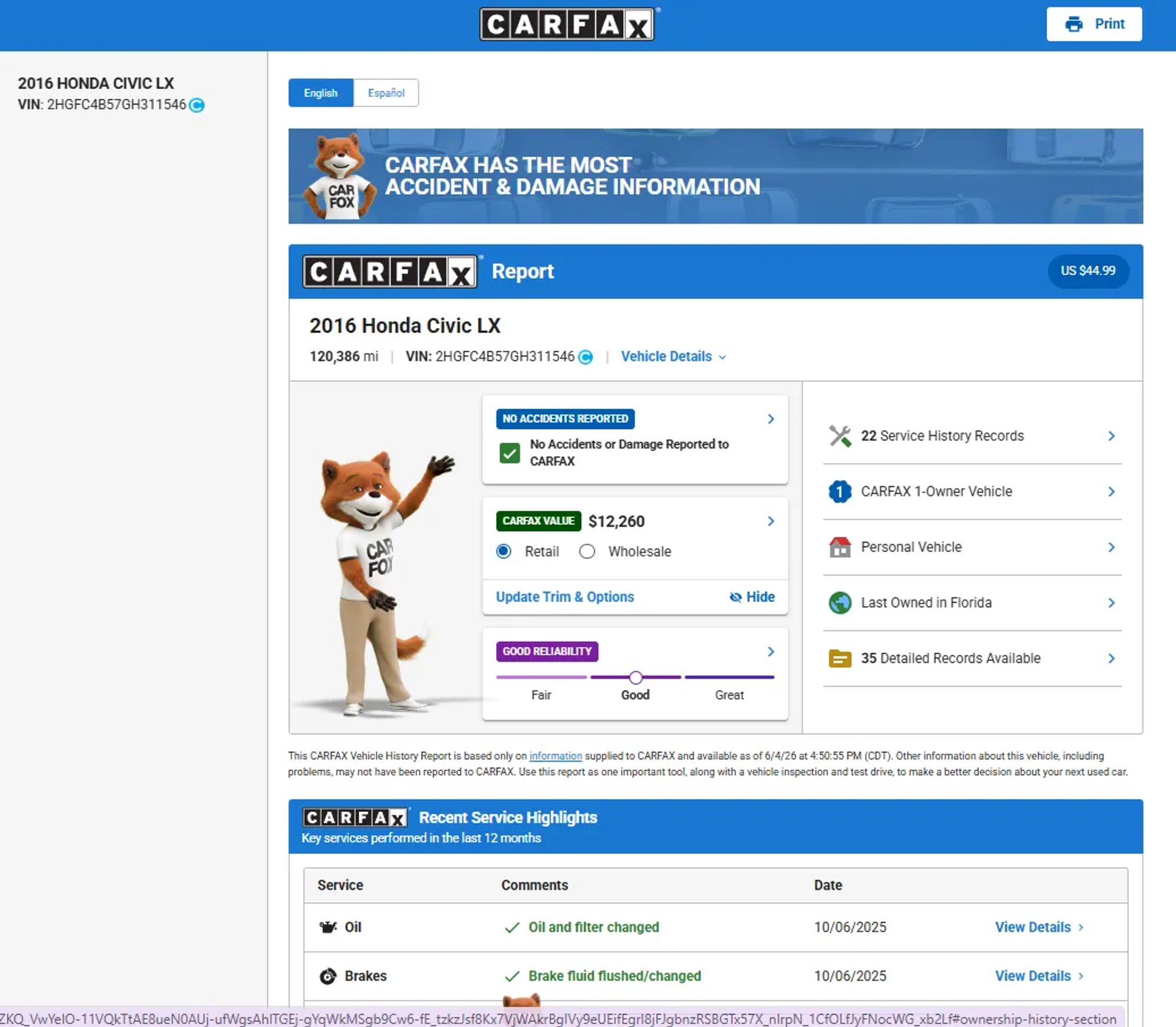
Task: Click the Great segment of the reliability bar
Action: 730,677
